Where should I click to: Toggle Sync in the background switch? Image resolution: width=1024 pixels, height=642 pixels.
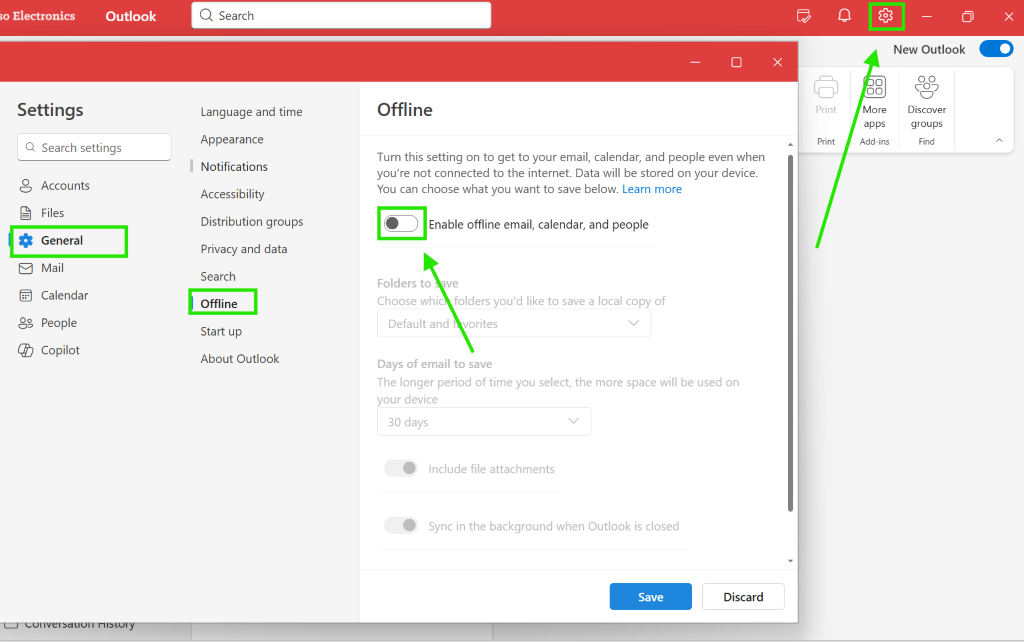coord(401,525)
